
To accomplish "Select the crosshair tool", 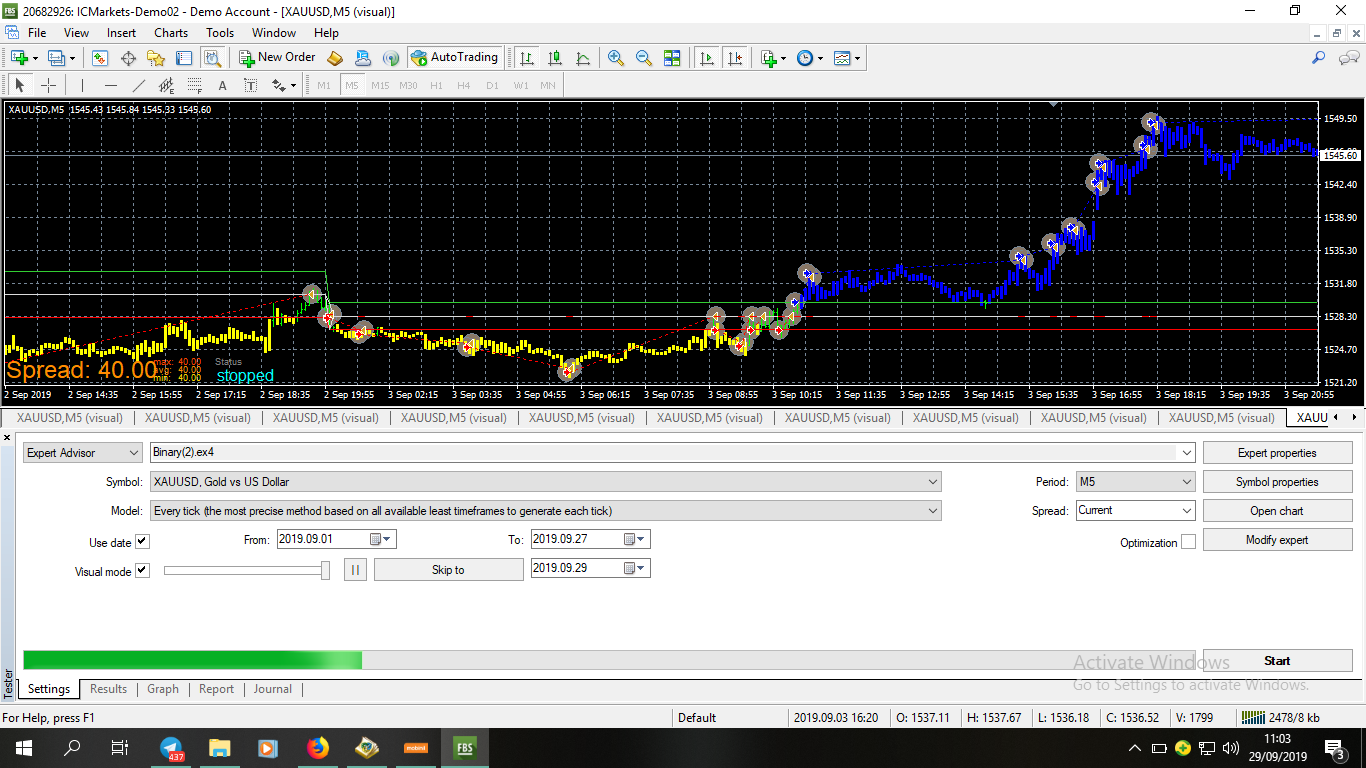I will click(48, 85).
